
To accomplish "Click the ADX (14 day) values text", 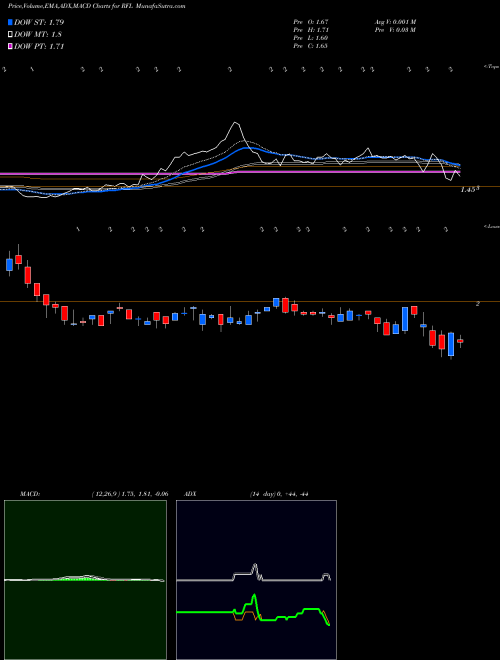I will pos(278,494).
